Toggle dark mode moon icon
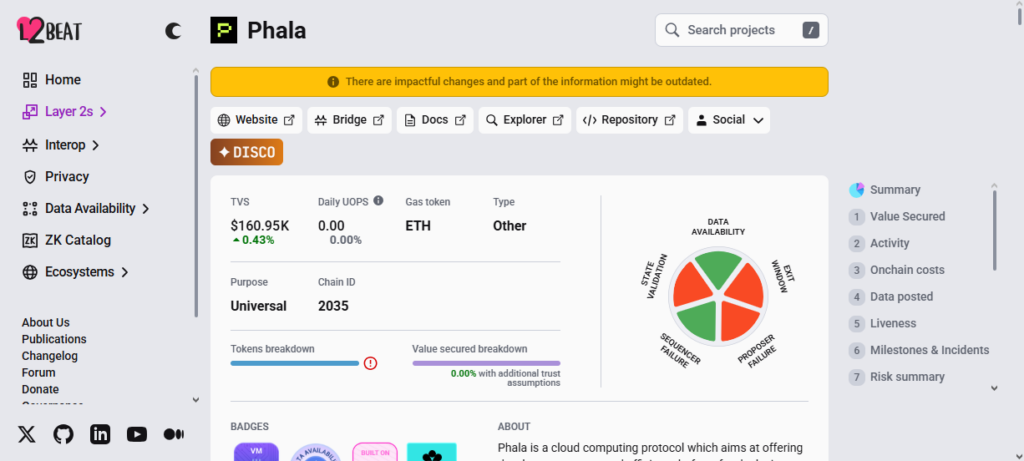This screenshot has height=461, width=1024. tap(173, 30)
